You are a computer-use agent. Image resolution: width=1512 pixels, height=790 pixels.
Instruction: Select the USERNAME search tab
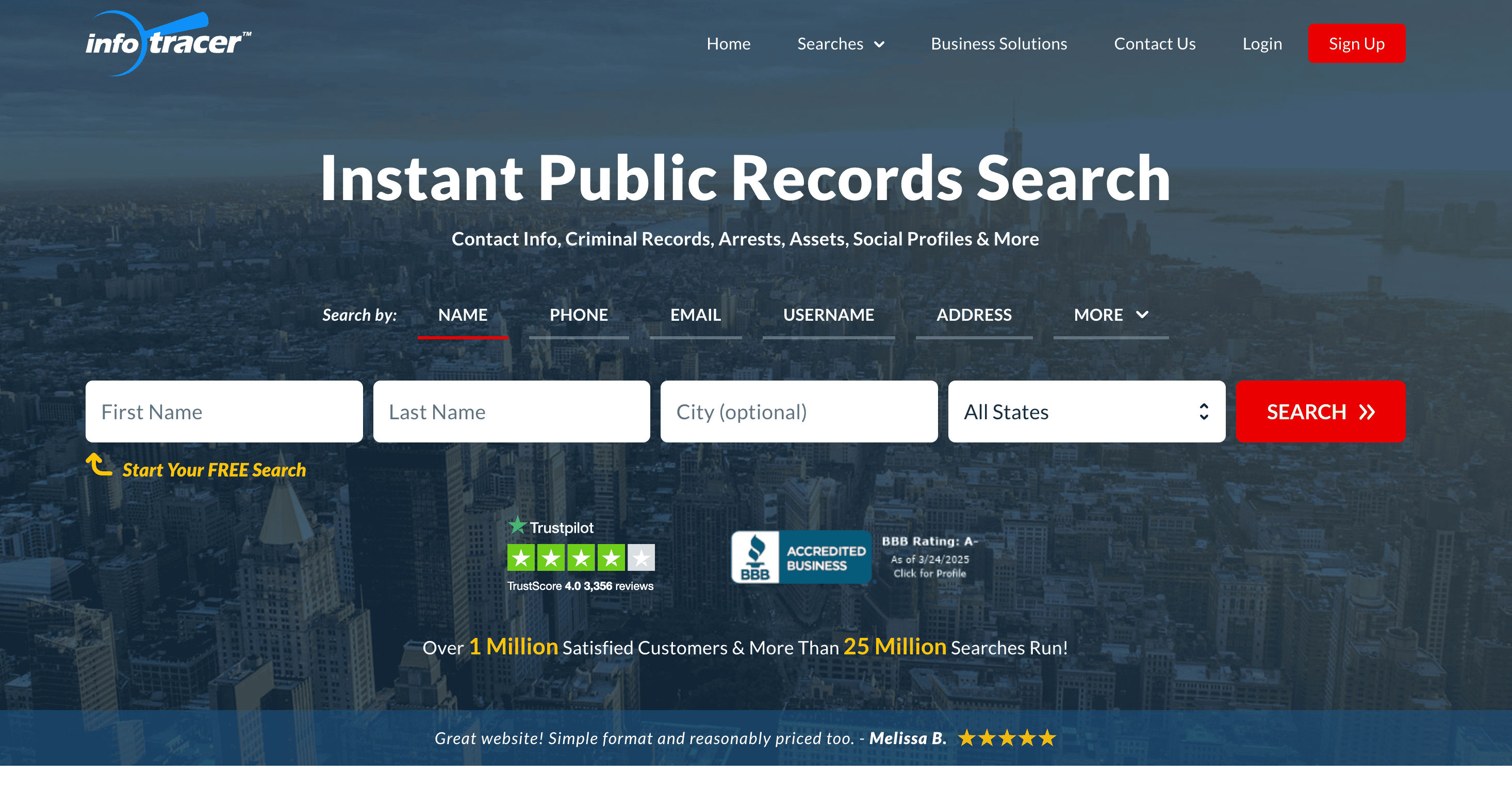[828, 315]
